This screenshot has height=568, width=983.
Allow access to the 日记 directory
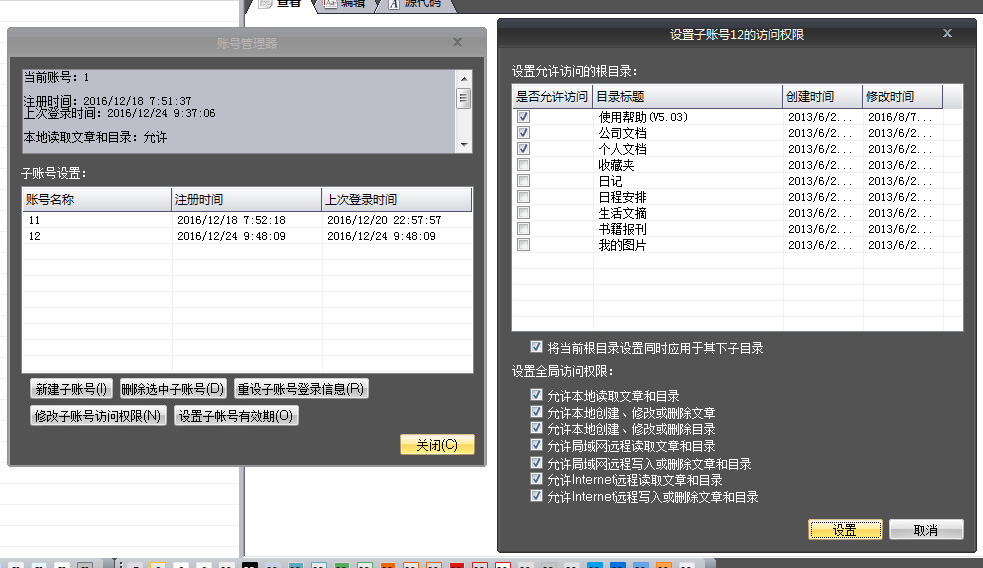[x=524, y=181]
